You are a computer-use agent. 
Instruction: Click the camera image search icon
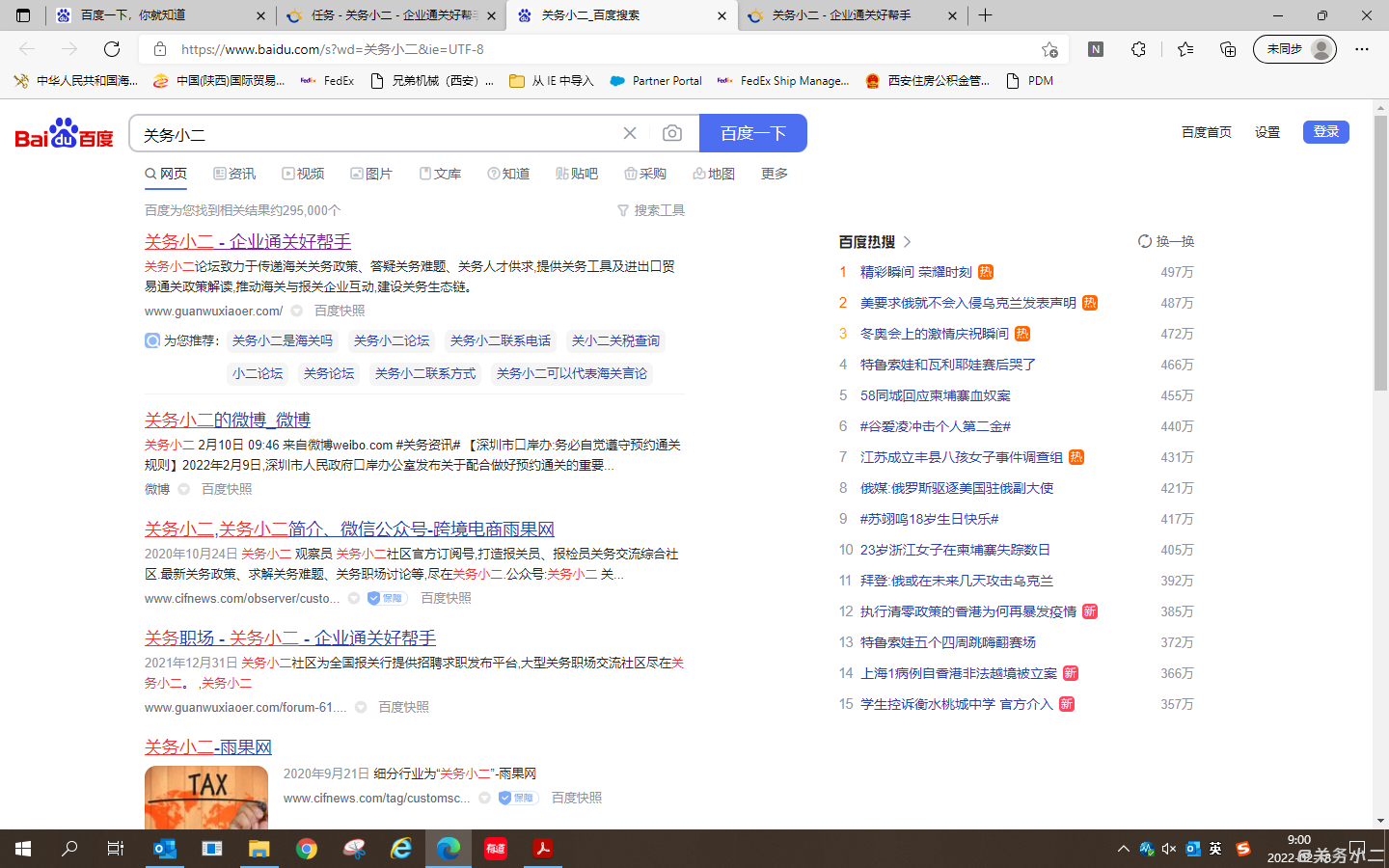tap(672, 133)
